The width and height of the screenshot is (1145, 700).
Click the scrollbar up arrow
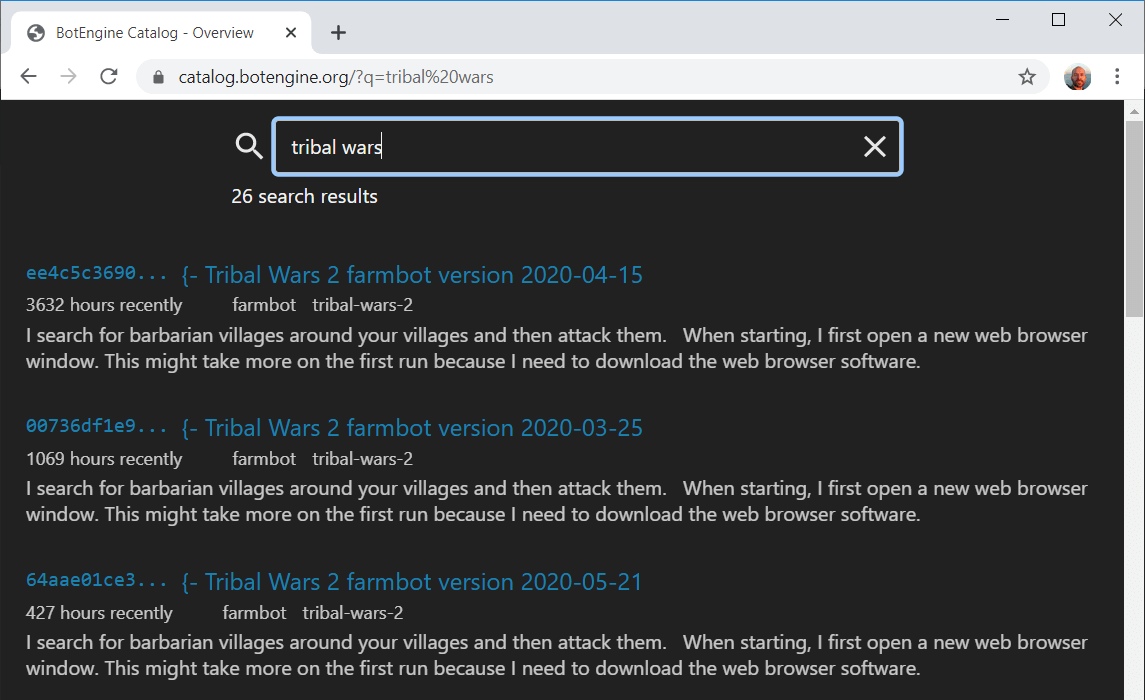(x=1134, y=111)
